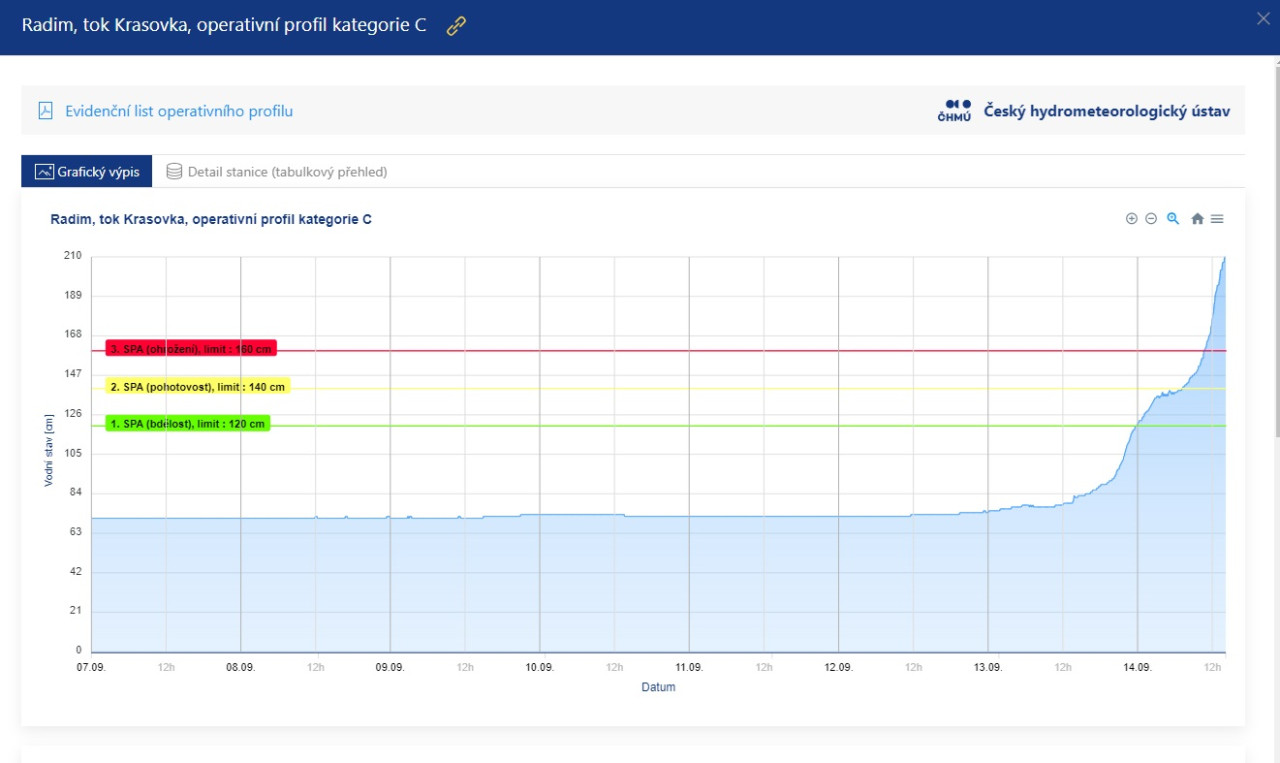
Task: Reset chart zoom with home icon
Action: 1197,219
